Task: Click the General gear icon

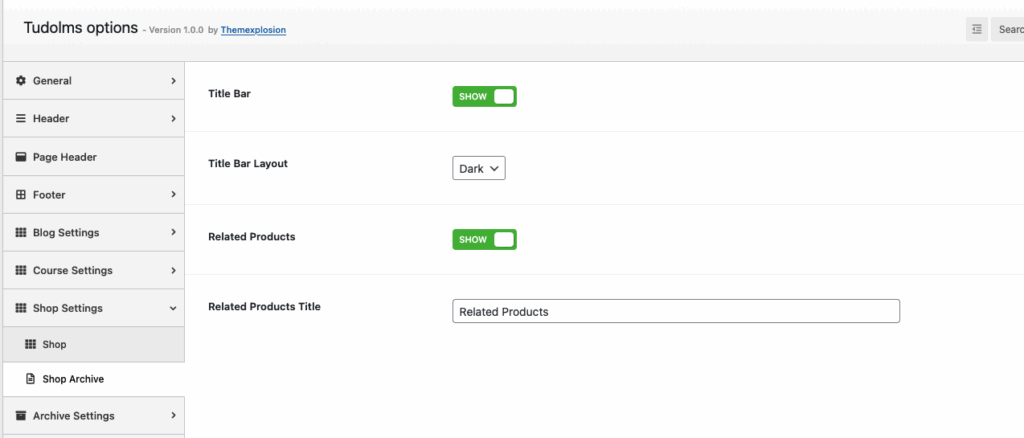Action: (x=21, y=80)
